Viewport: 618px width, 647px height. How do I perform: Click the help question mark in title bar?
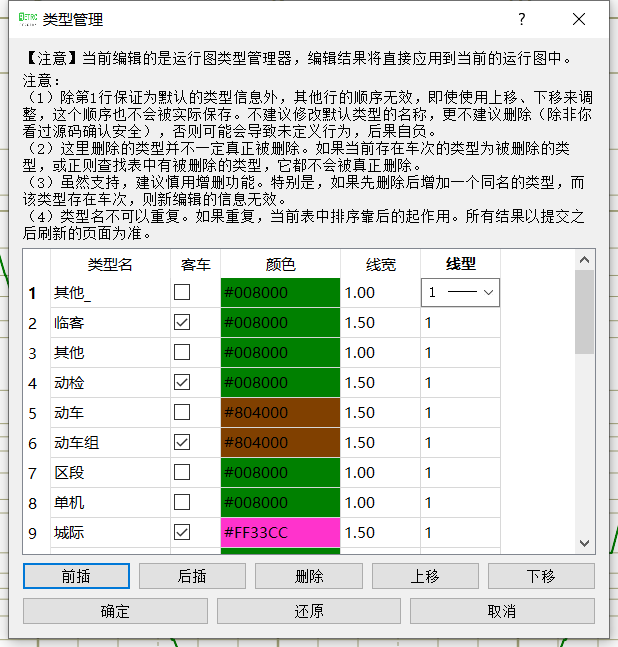tap(521, 19)
